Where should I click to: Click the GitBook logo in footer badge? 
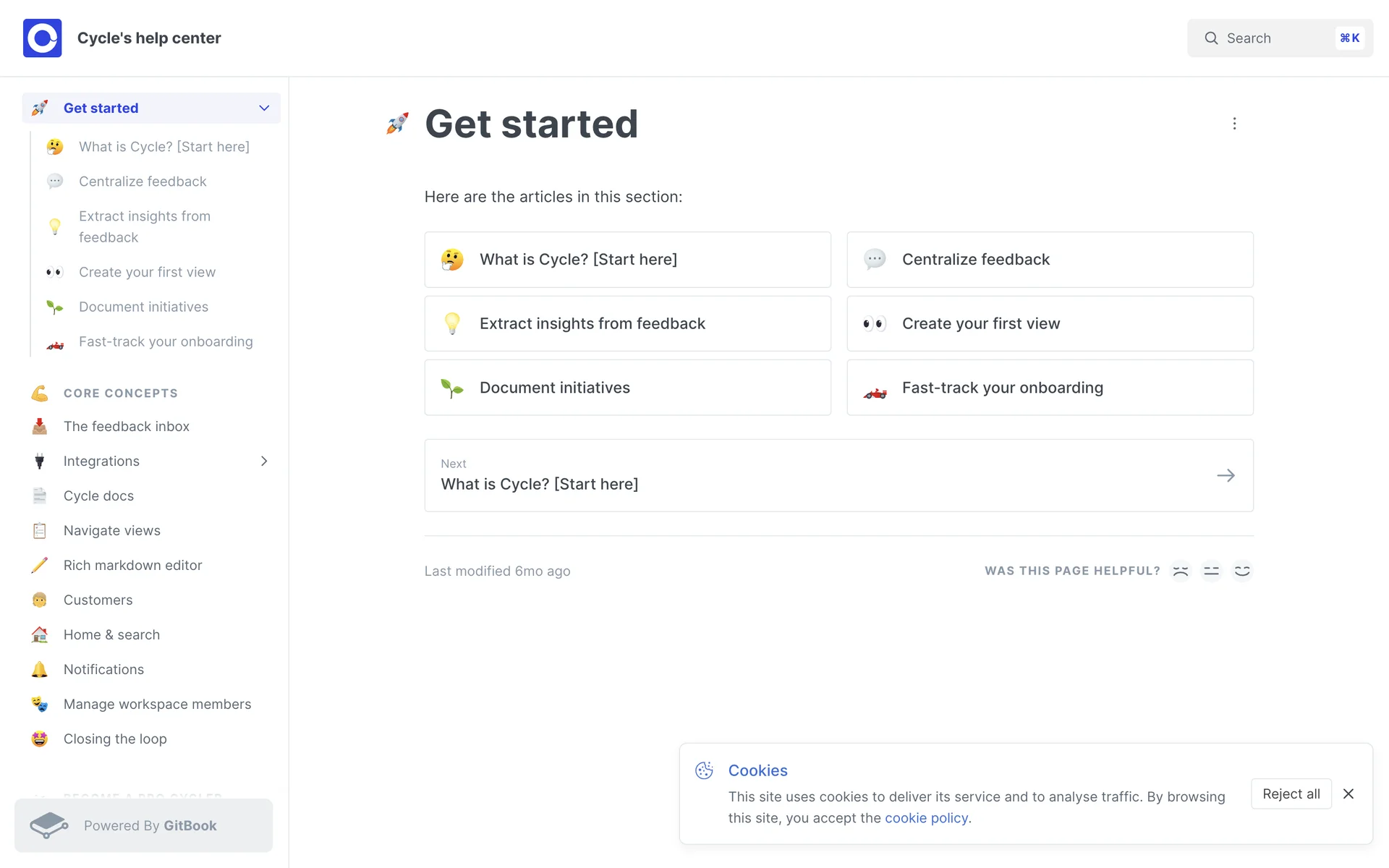(48, 825)
